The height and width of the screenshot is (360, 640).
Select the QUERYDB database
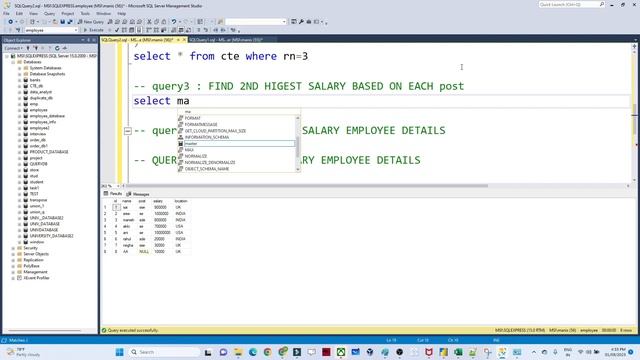tap(38, 164)
